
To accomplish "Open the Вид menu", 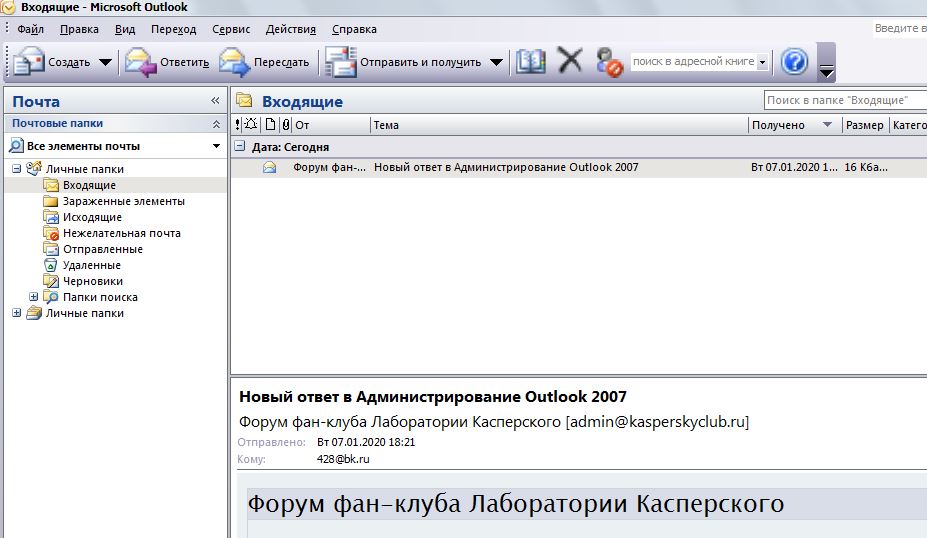I will (x=125, y=29).
